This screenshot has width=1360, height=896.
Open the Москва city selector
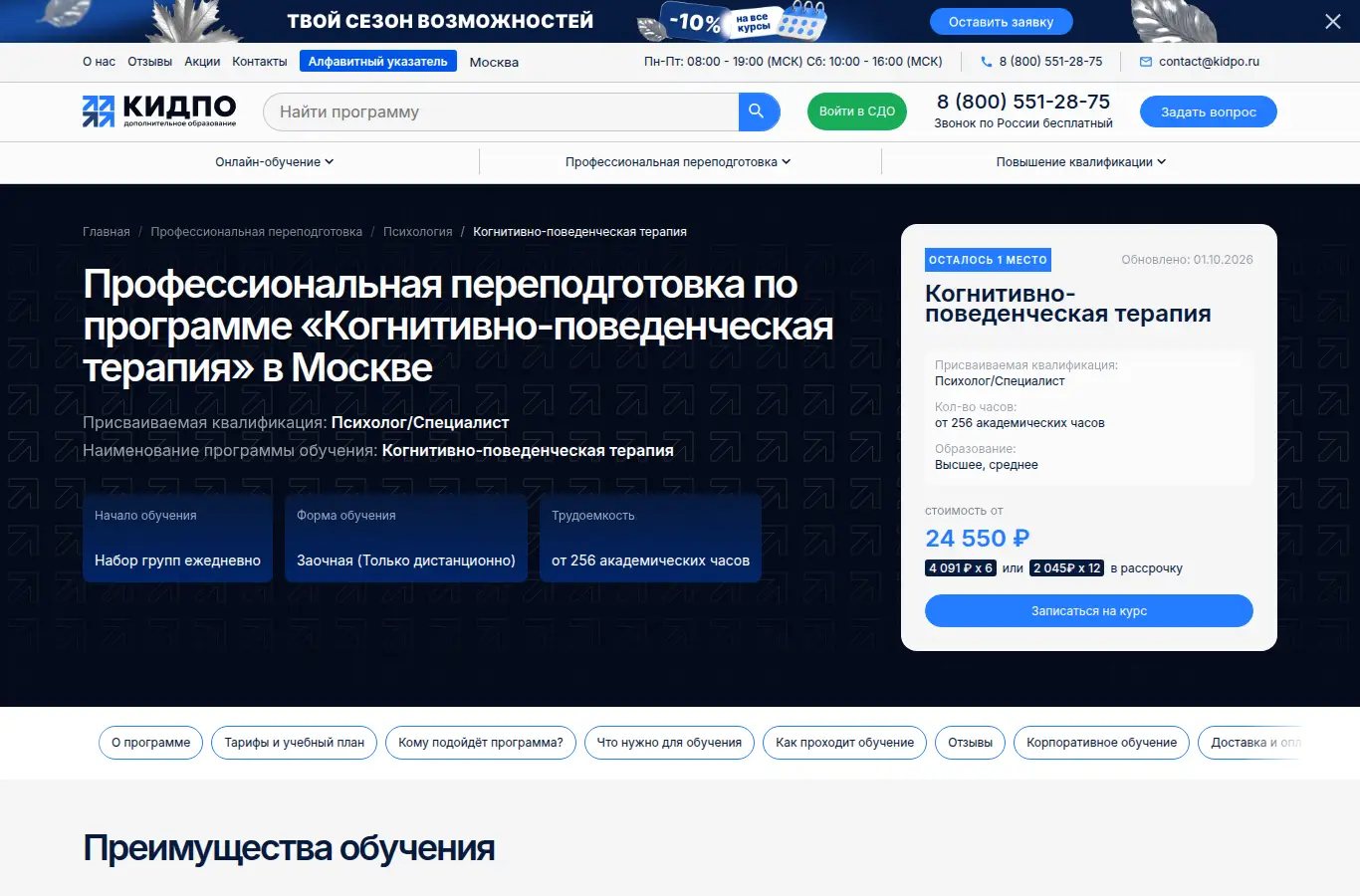pos(494,62)
